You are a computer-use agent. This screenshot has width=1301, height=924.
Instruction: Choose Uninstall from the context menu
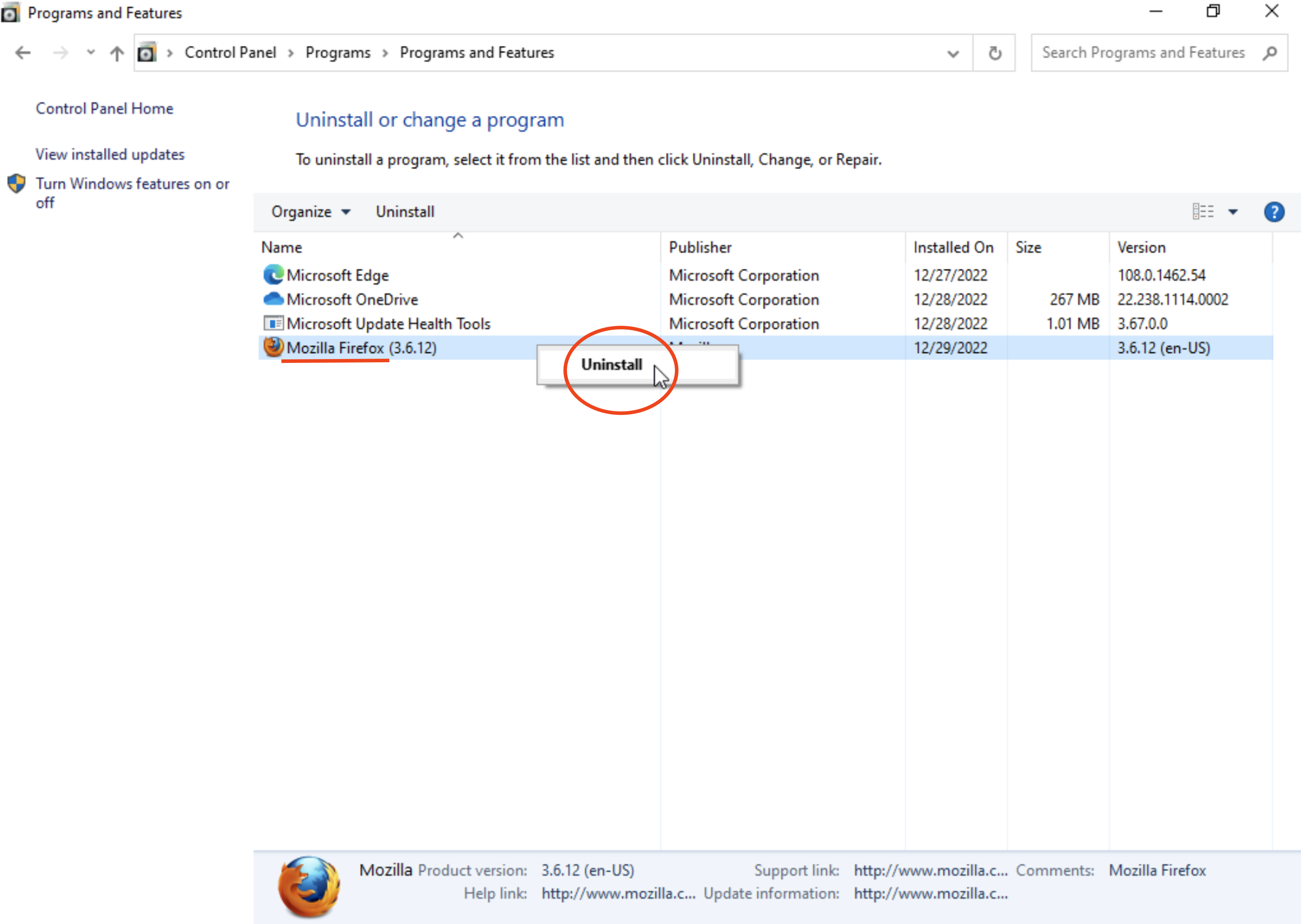pyautogui.click(x=611, y=365)
